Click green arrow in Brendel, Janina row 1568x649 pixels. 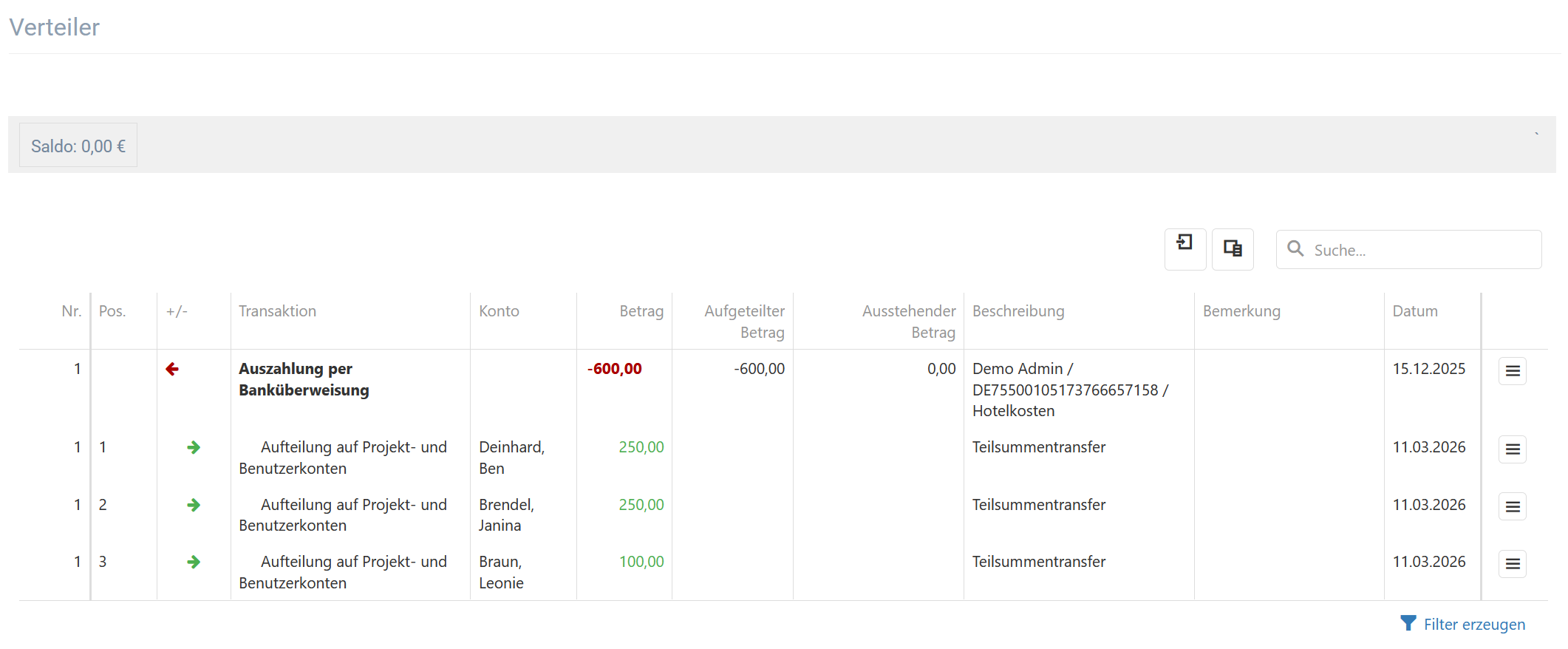pos(194,505)
